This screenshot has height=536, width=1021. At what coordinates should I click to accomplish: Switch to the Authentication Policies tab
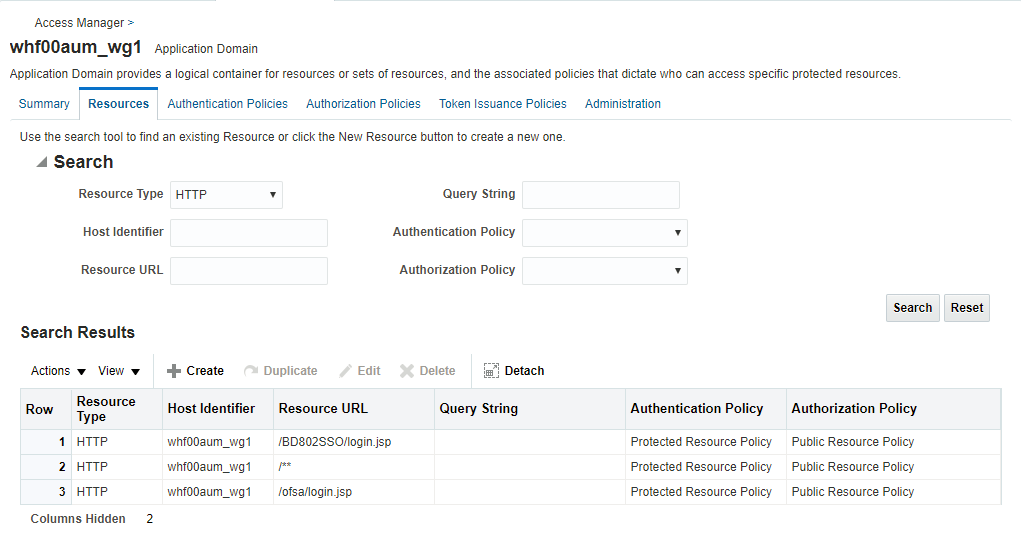tap(227, 104)
